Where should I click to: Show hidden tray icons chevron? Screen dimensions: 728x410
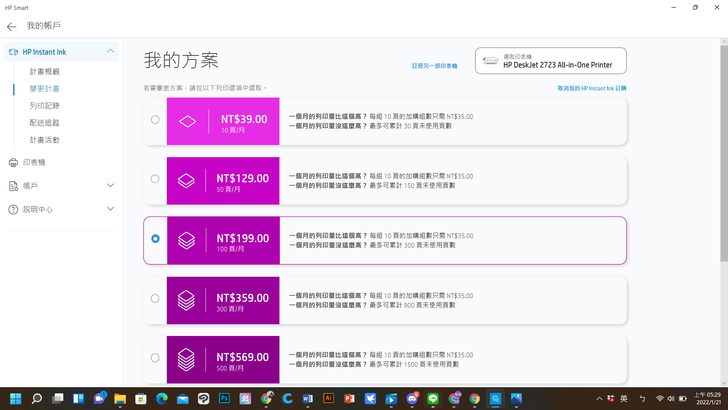[x=599, y=398]
